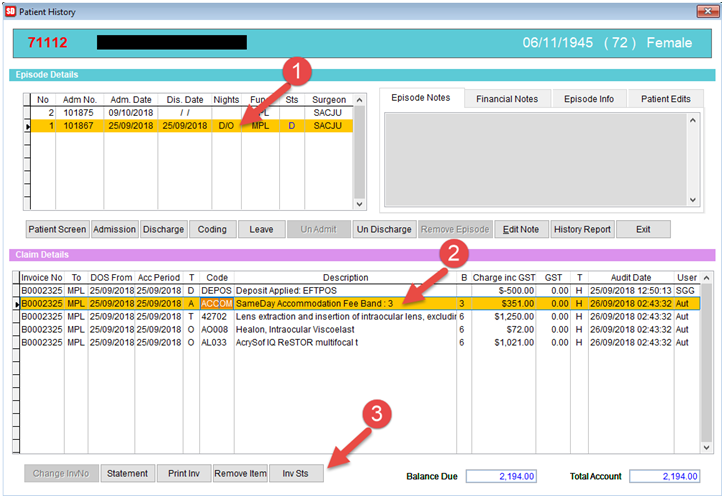Click down arrow of episode notes scrollbar
Image resolution: width=724 pixels, height=498 pixels.
[x=693, y=200]
